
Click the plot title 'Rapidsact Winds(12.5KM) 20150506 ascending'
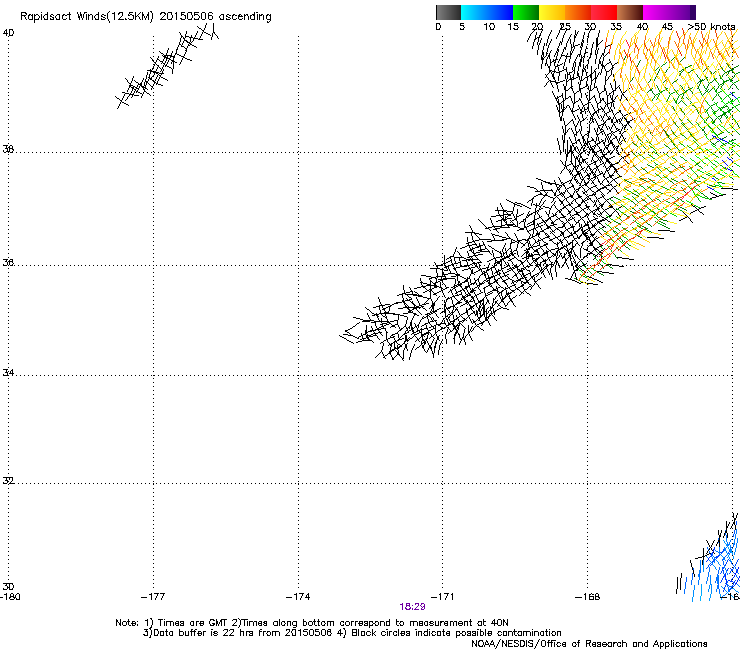tap(146, 17)
